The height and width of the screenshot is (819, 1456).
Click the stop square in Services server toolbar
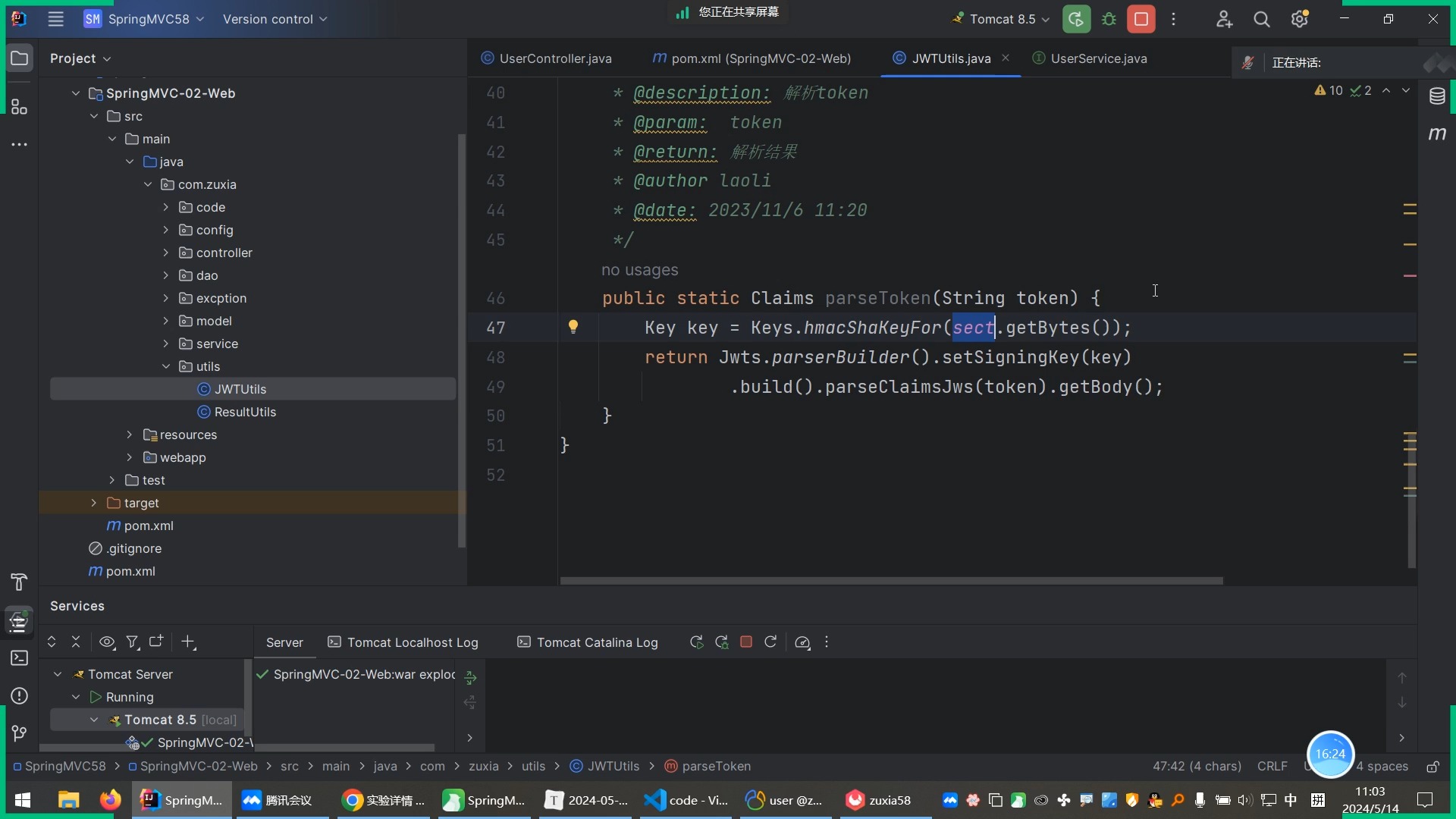[x=746, y=642]
